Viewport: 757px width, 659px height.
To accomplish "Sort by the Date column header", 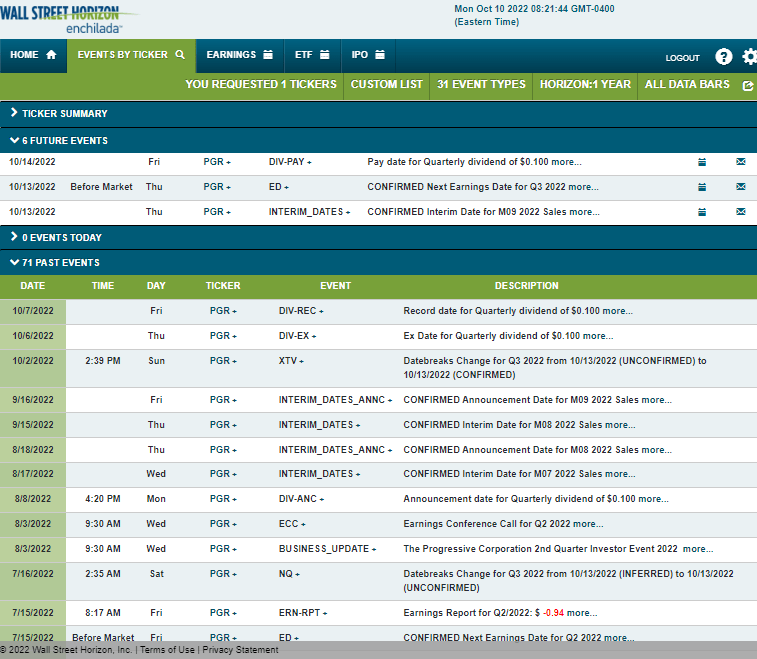I will coord(33,286).
